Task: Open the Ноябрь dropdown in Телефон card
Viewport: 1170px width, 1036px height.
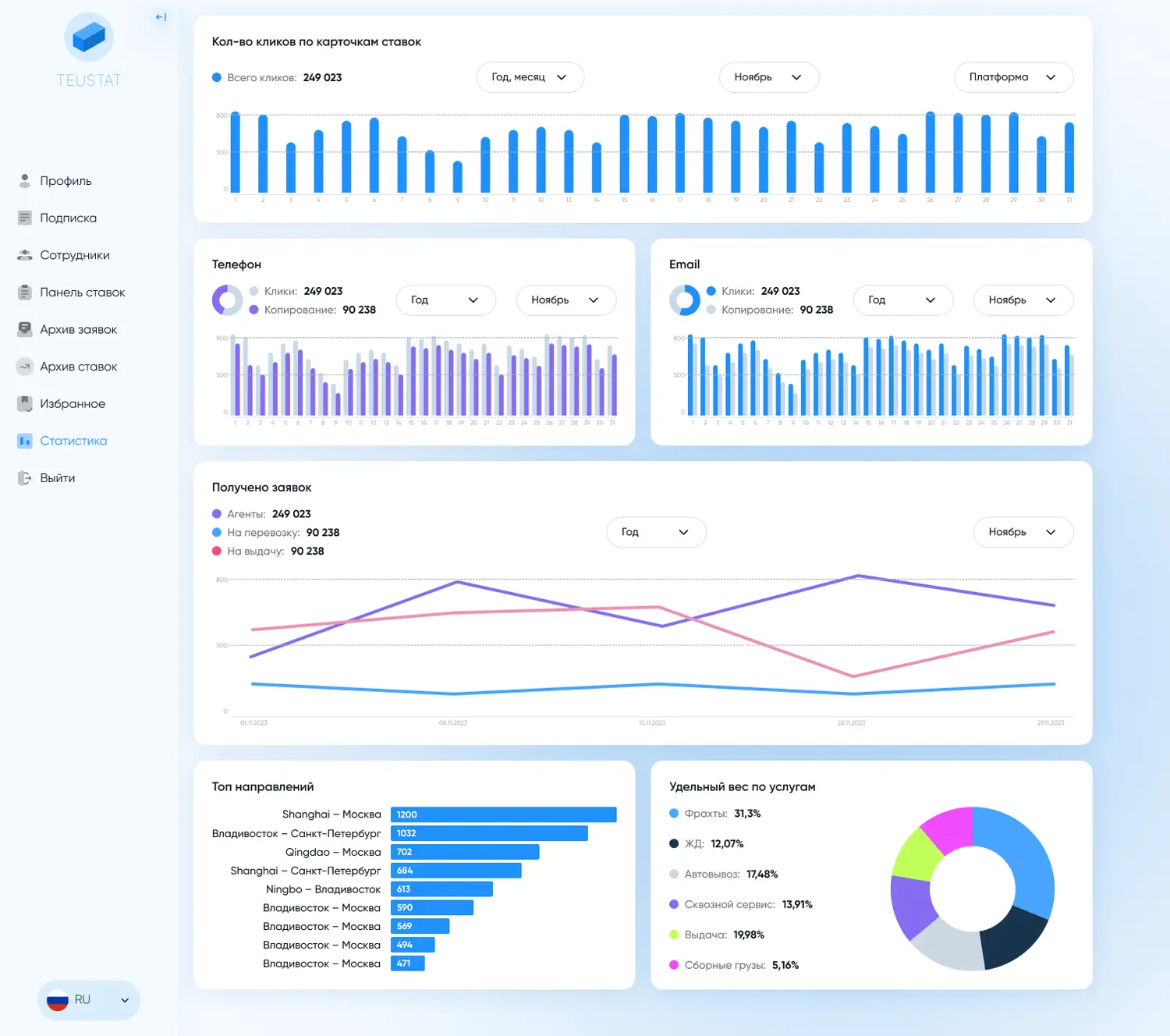Action: point(566,300)
